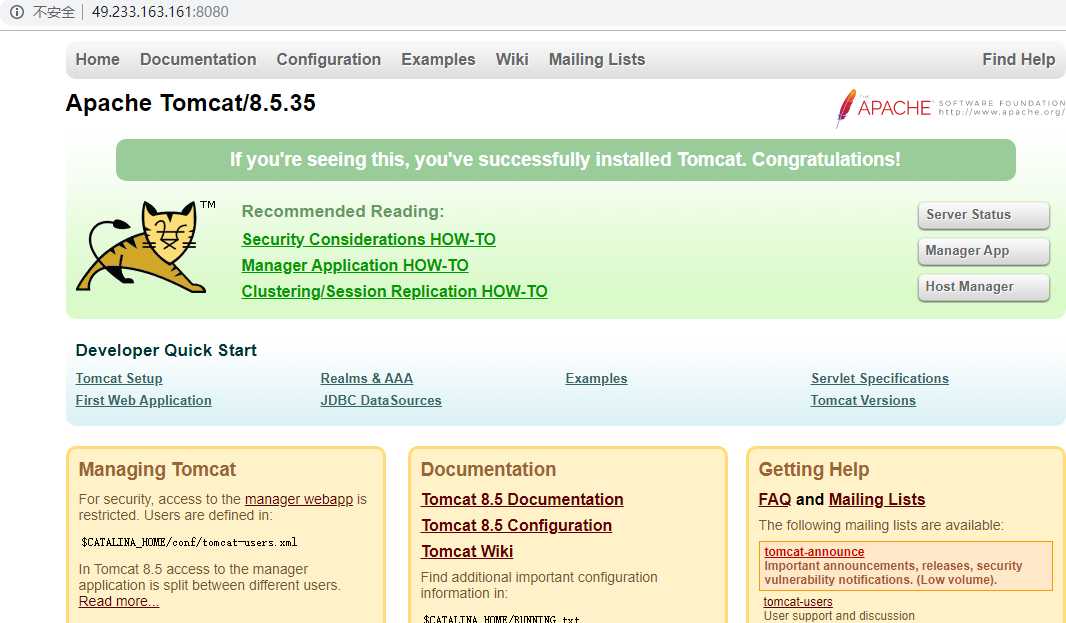Click $CATALINA_HOME/conf/tomcat-users.xml path text
The image size is (1066, 623).
tap(189, 542)
